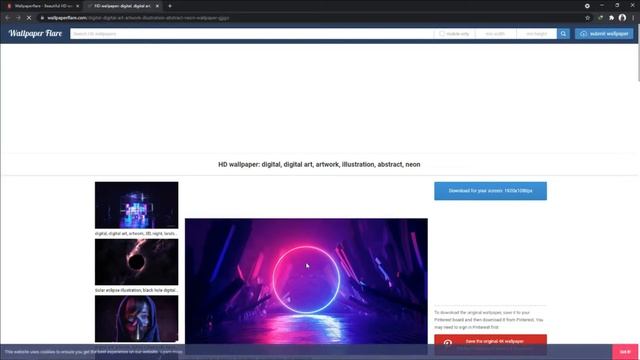Select the HD wallpaper digital art tab
The image size is (640, 360).
(122, 6)
